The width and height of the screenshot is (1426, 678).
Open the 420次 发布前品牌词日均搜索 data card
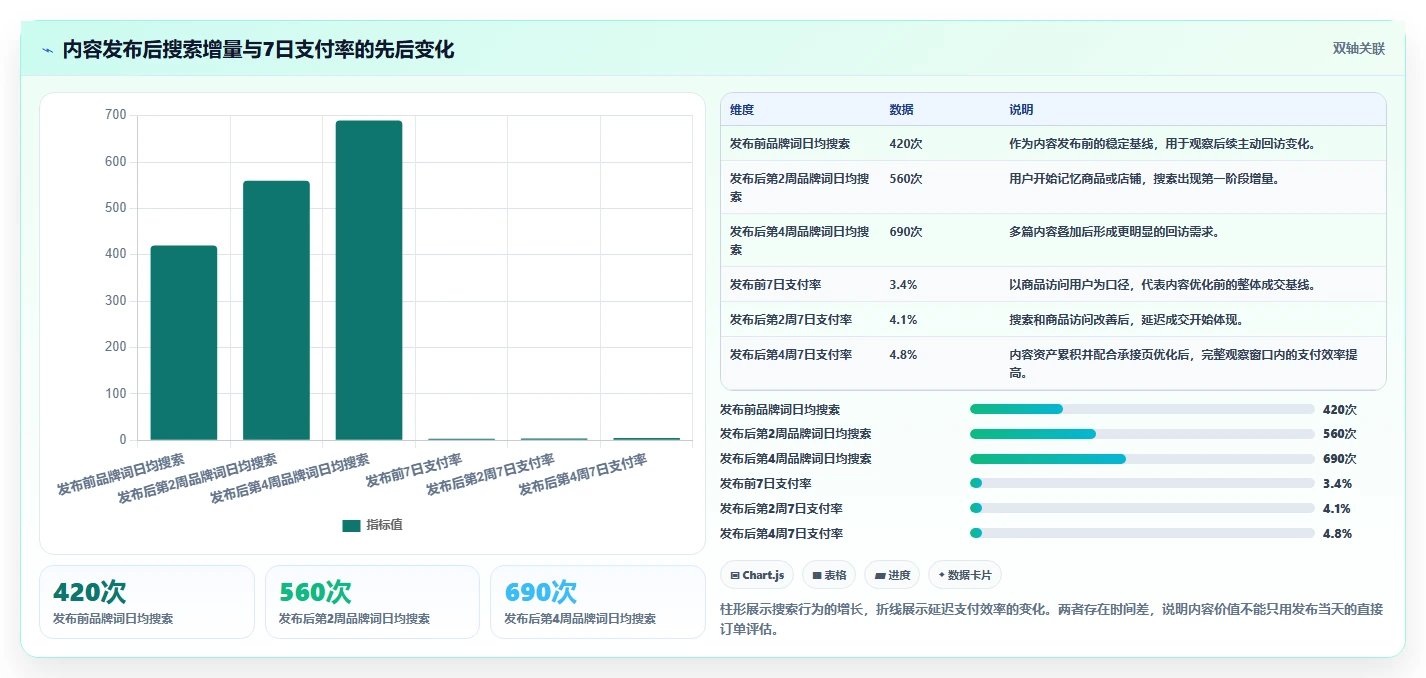(147, 602)
